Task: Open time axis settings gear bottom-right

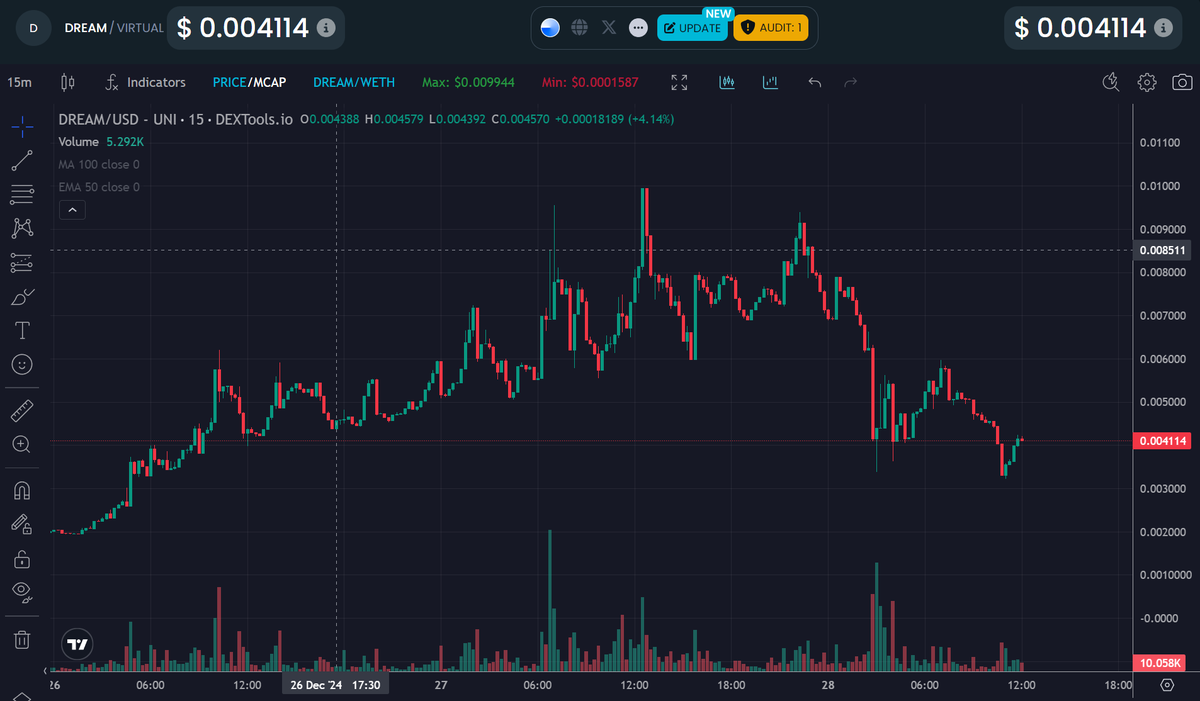Action: [x=1166, y=685]
